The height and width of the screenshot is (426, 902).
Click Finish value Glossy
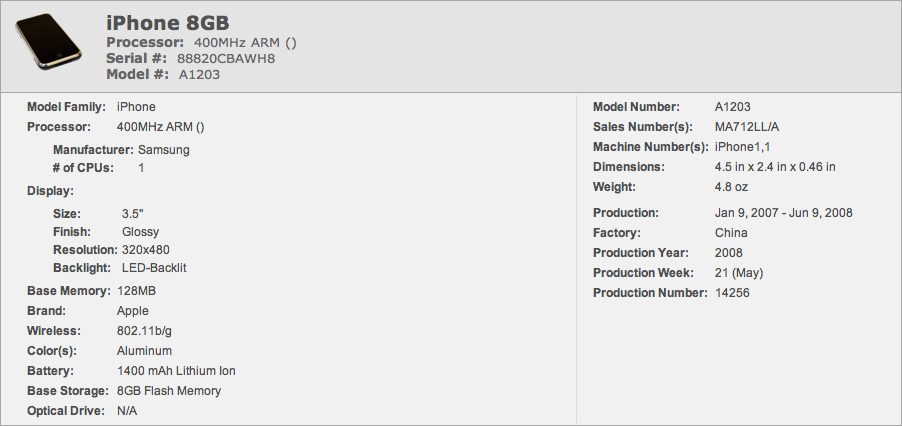pyautogui.click(x=140, y=232)
